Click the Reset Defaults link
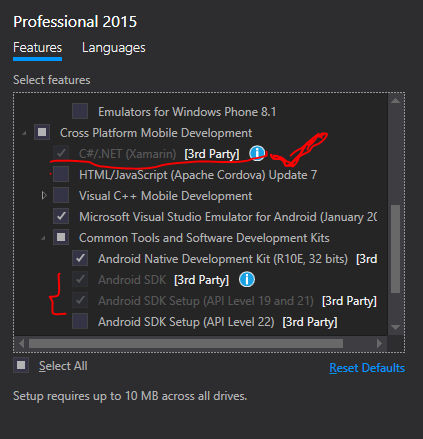 click(x=367, y=368)
